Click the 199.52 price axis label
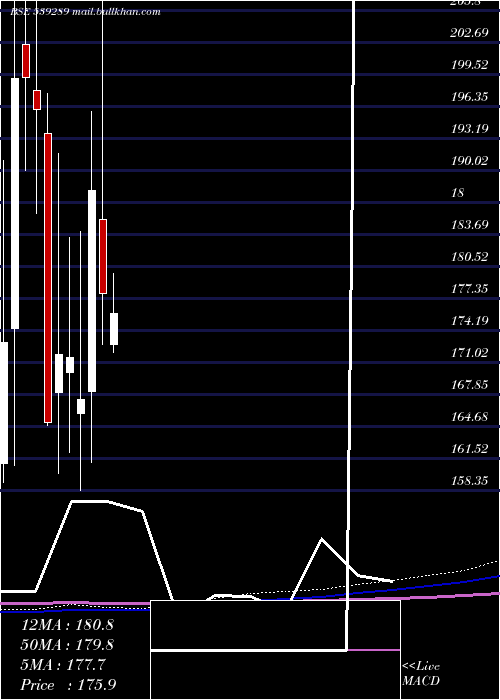Image resolution: width=500 pixels, height=700 pixels. point(469,65)
